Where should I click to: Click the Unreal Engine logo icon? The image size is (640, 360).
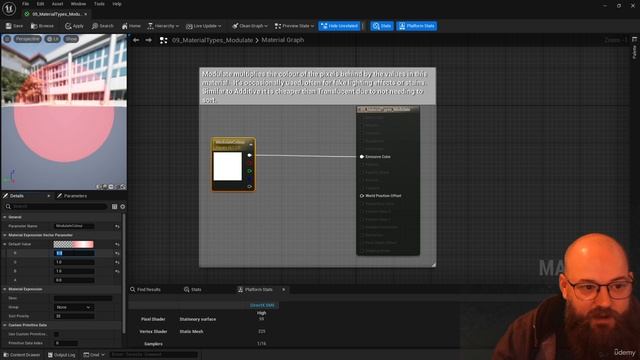pyautogui.click(x=9, y=9)
